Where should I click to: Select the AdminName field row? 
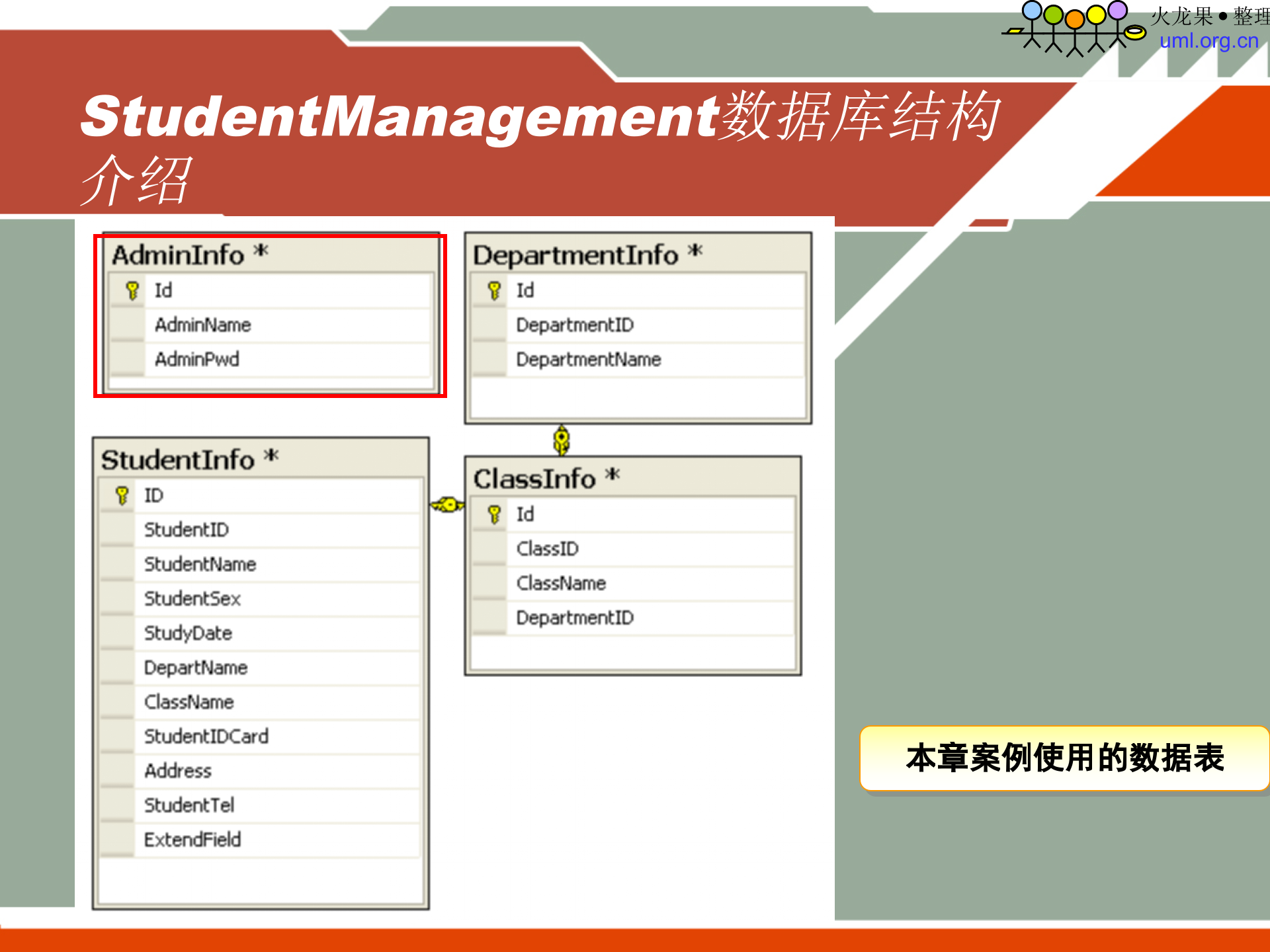point(202,325)
